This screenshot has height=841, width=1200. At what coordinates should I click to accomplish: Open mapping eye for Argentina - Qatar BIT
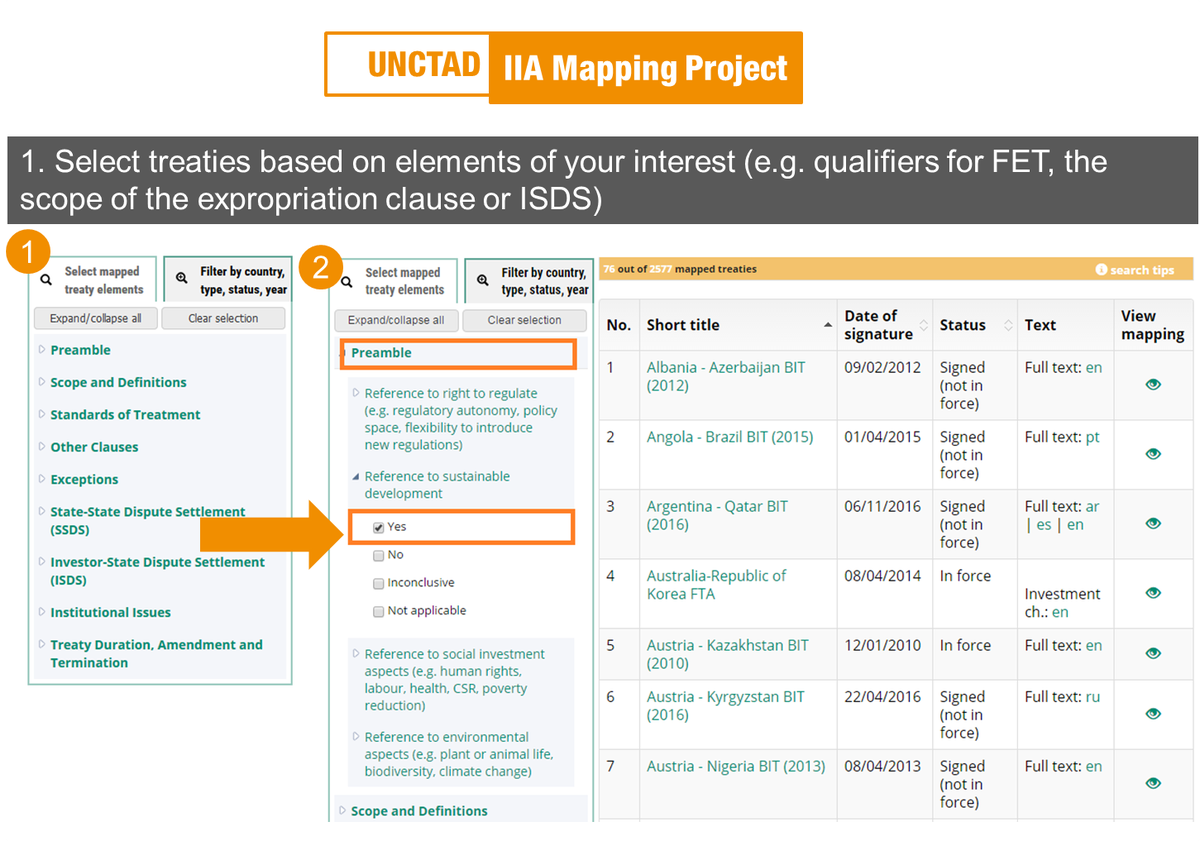pyautogui.click(x=1153, y=524)
